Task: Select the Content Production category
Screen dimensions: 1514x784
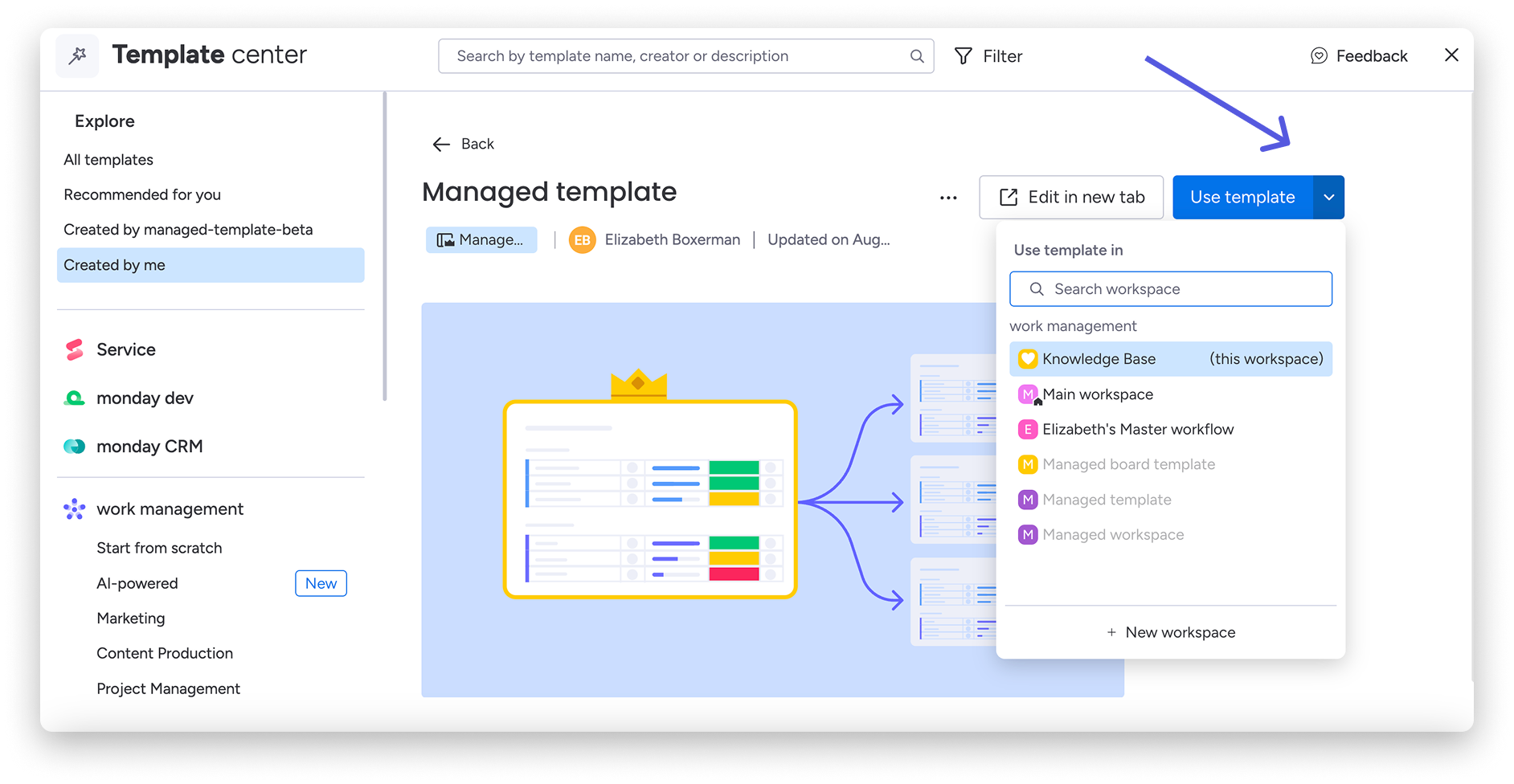Action: coord(165,653)
